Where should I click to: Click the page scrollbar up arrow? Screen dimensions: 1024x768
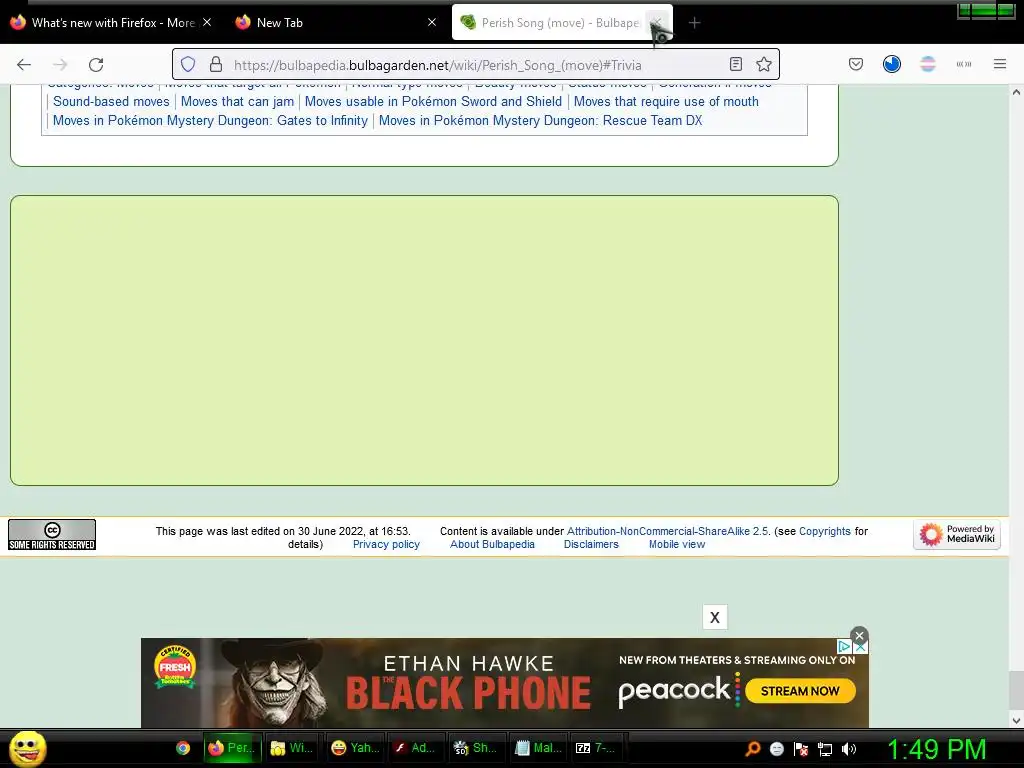click(1016, 92)
